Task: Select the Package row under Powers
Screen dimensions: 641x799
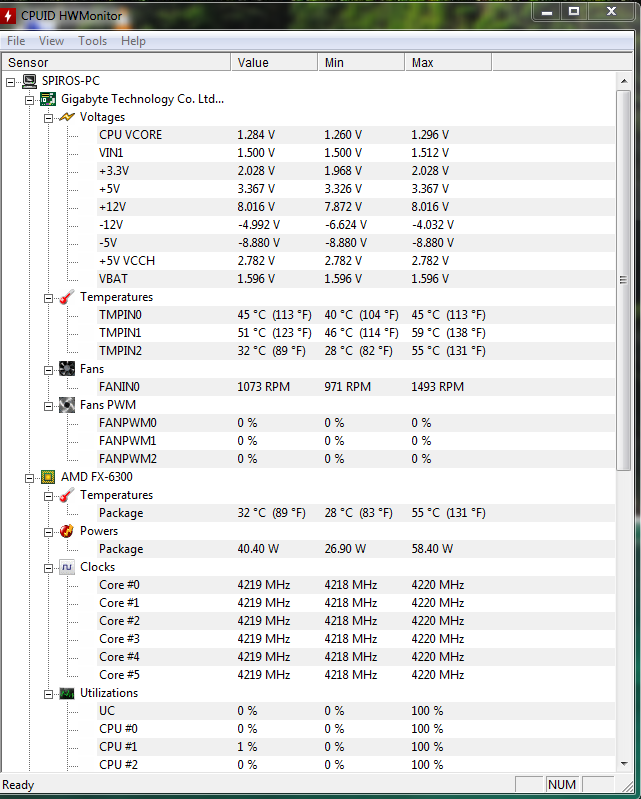Action: (356, 549)
